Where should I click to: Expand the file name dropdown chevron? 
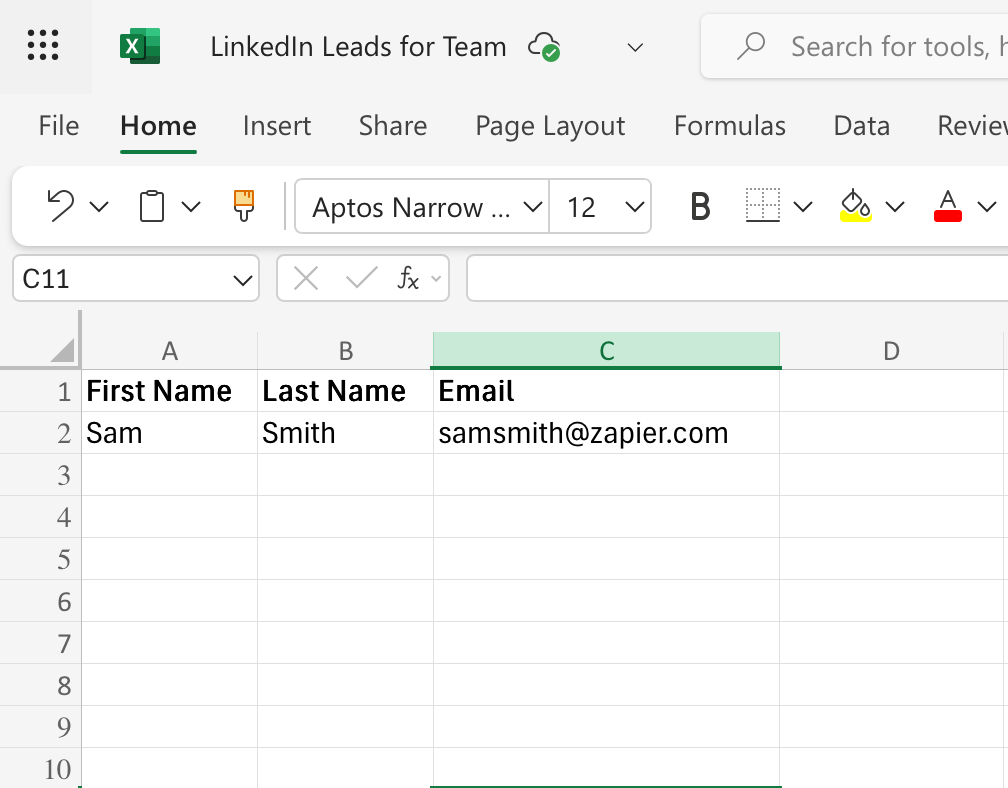click(x=635, y=48)
